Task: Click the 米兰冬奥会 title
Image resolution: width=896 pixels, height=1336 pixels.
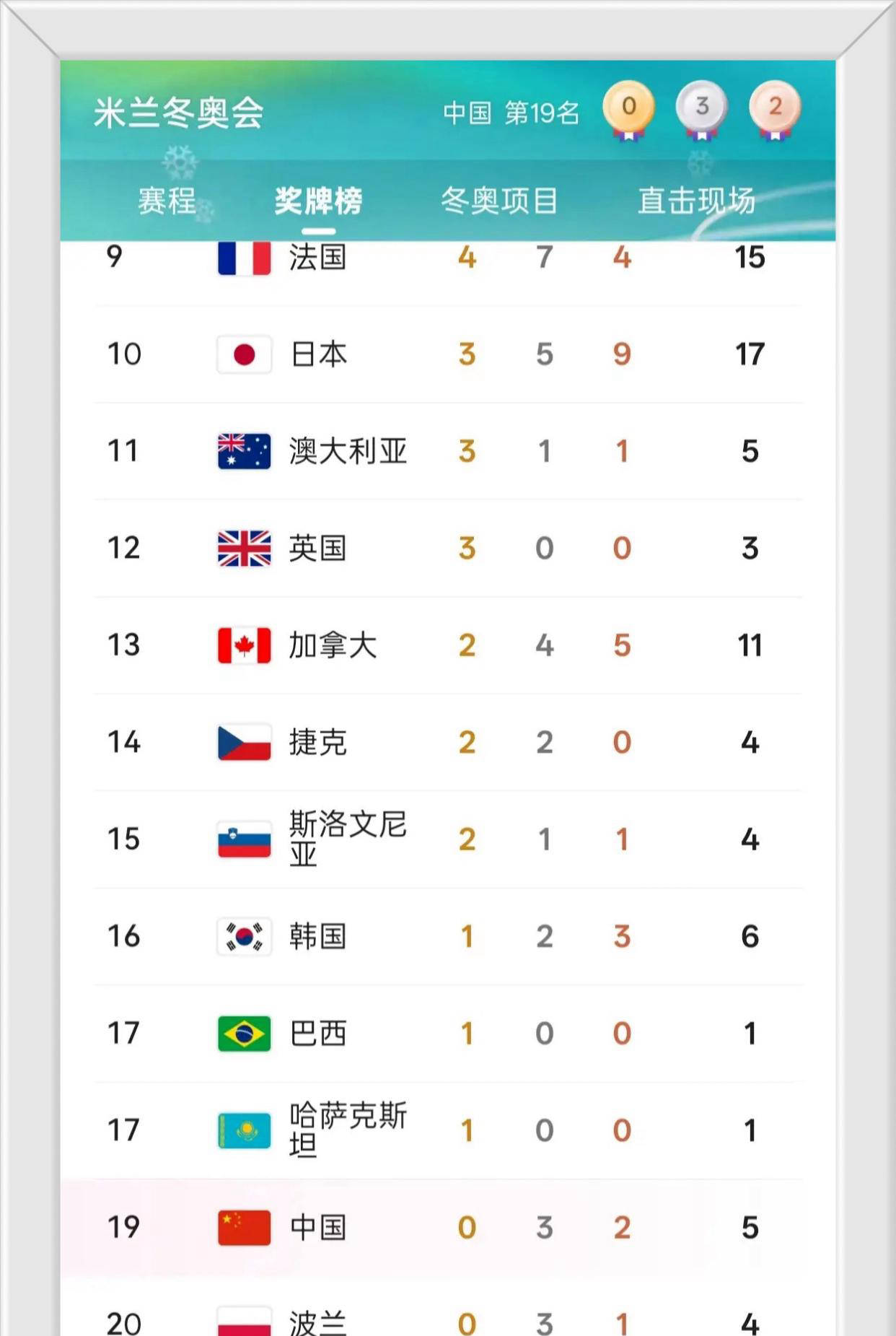Action: coord(179,113)
